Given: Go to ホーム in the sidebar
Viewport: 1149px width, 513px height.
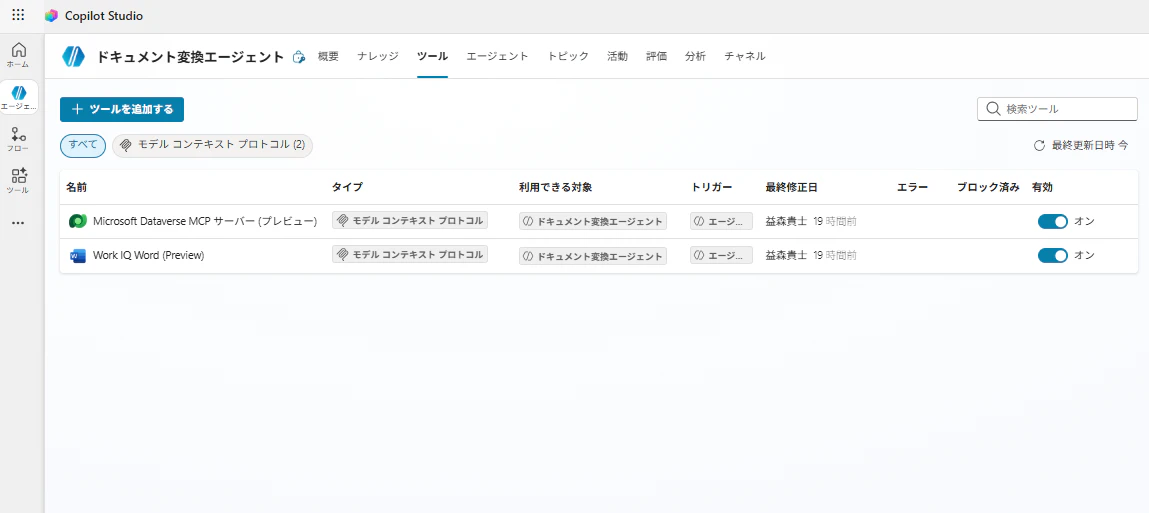Looking at the screenshot, I should [x=18, y=55].
